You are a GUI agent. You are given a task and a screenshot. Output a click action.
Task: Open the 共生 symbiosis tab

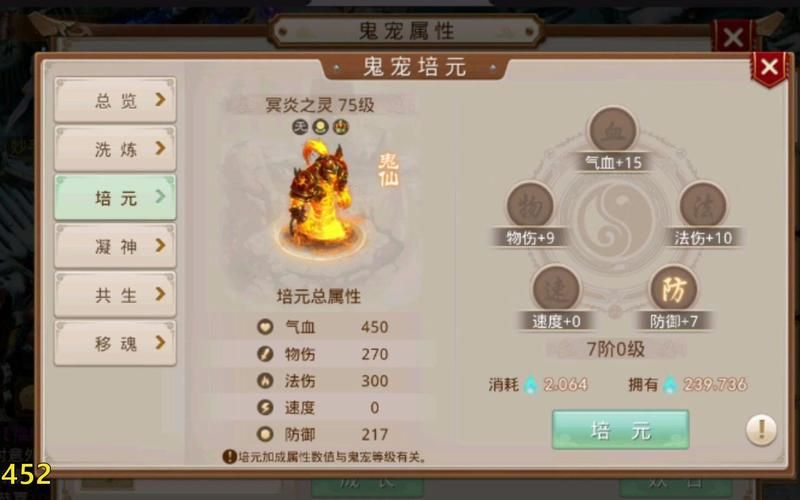pos(115,294)
